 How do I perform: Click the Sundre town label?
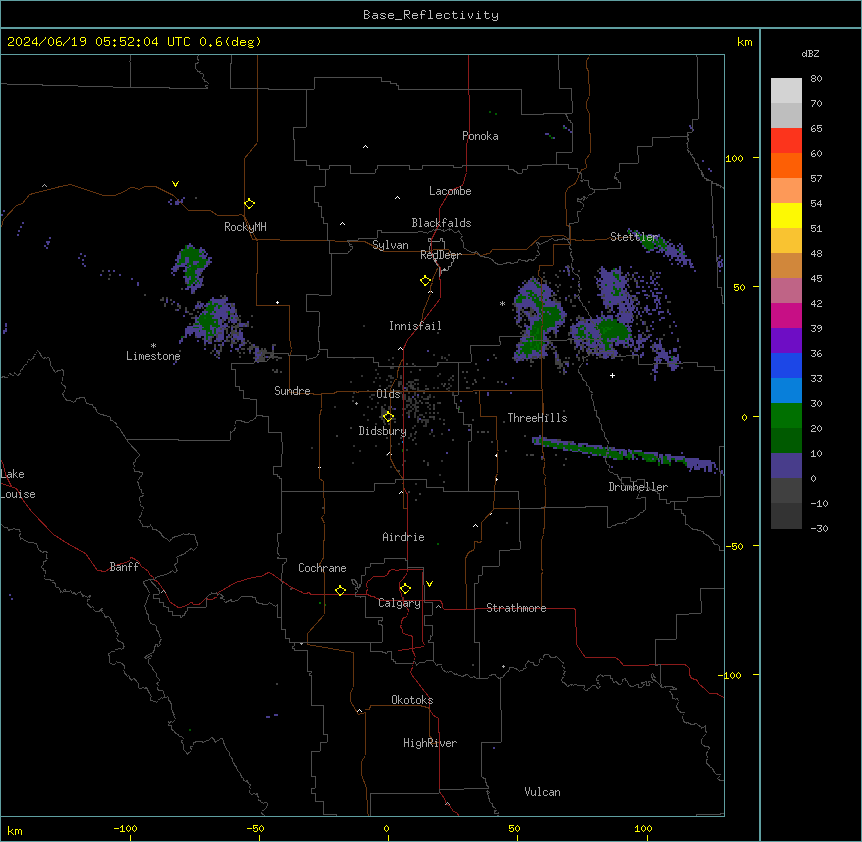pos(292,391)
